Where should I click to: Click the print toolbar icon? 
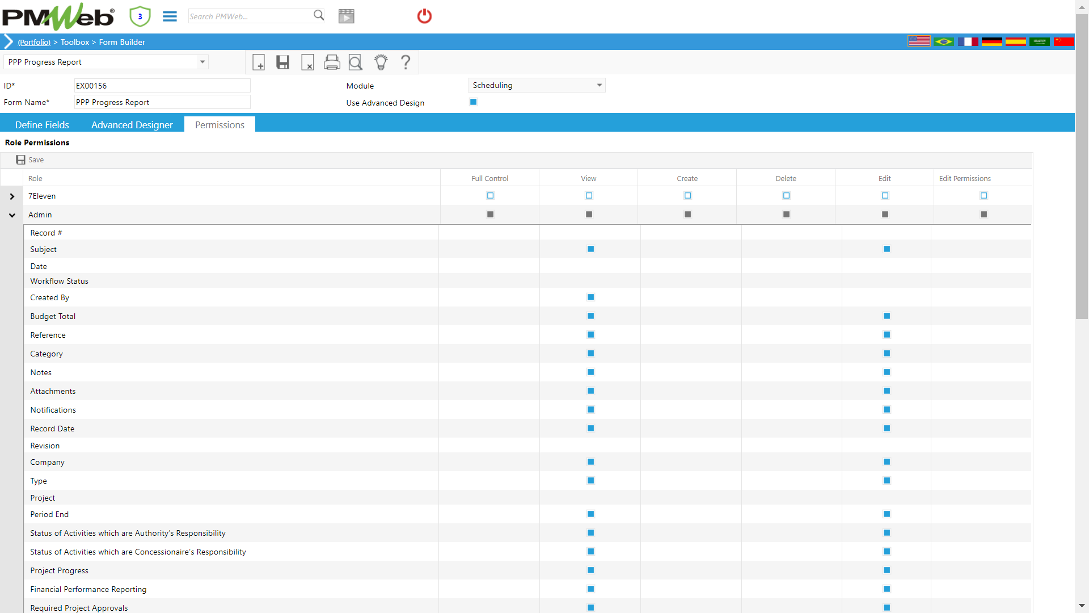pos(332,63)
